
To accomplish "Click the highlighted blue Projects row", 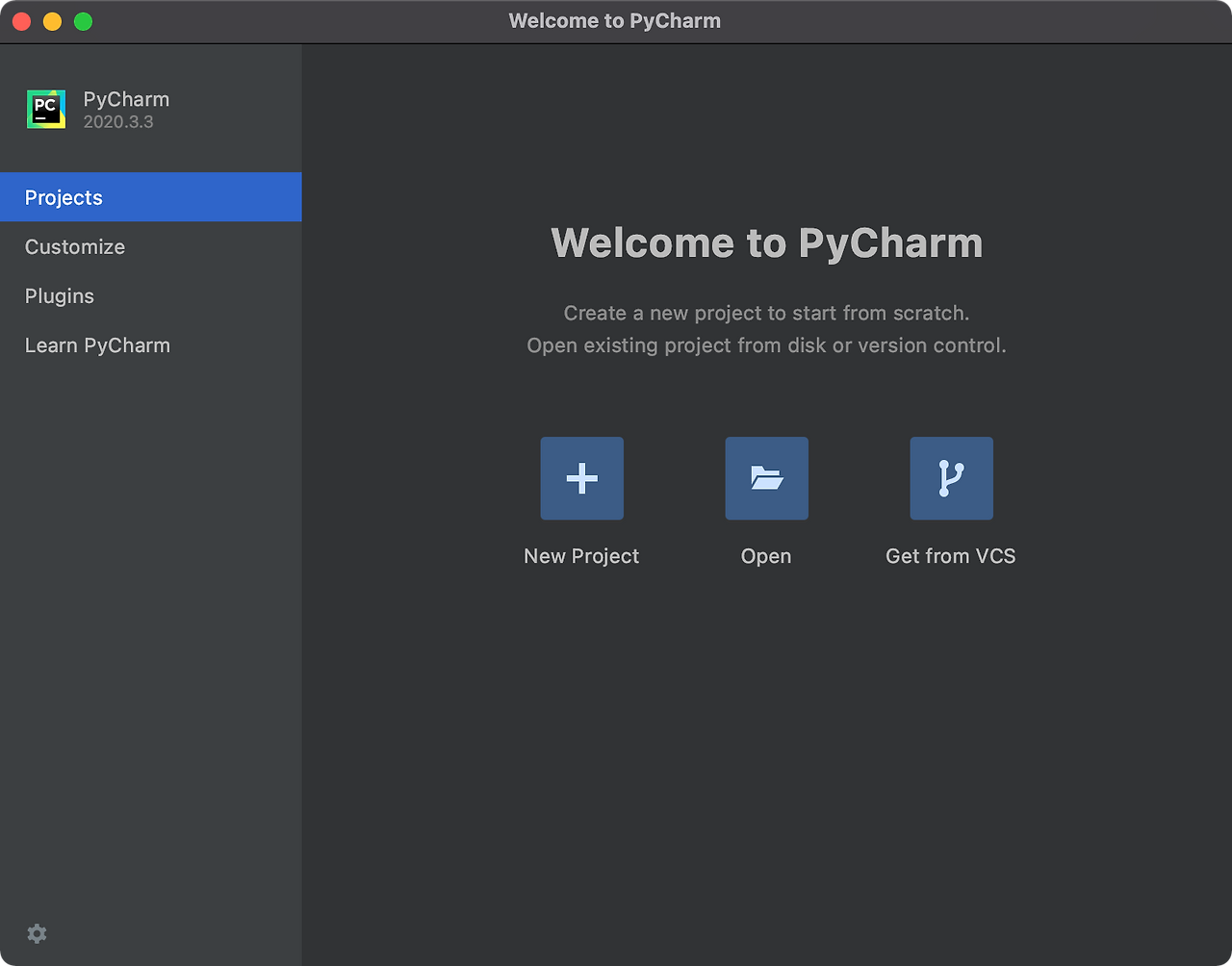I will (x=150, y=197).
